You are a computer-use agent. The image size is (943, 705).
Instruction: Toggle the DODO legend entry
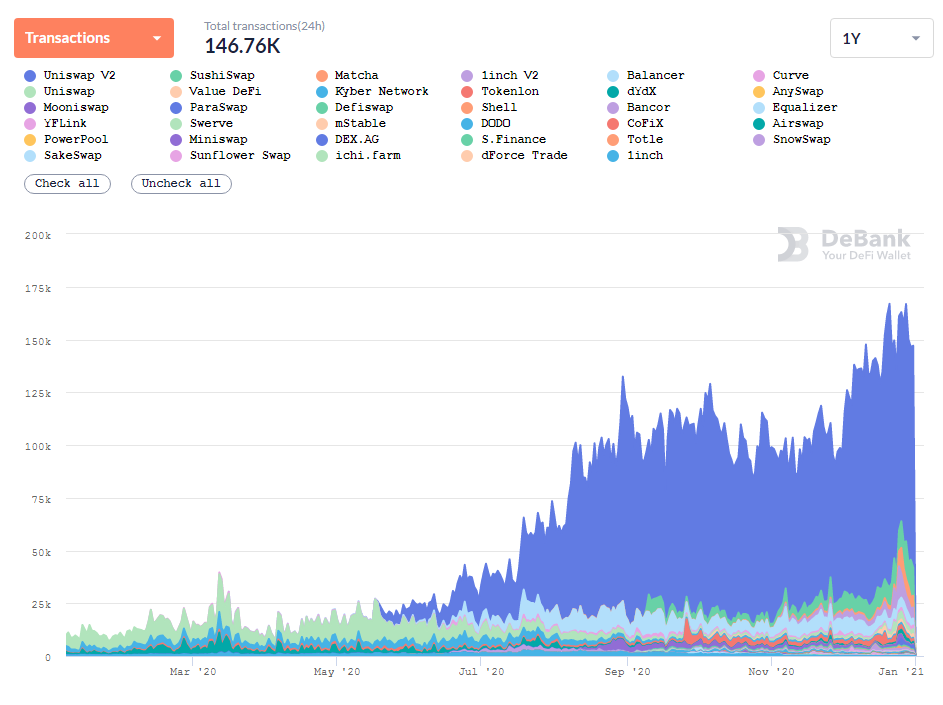[486, 123]
